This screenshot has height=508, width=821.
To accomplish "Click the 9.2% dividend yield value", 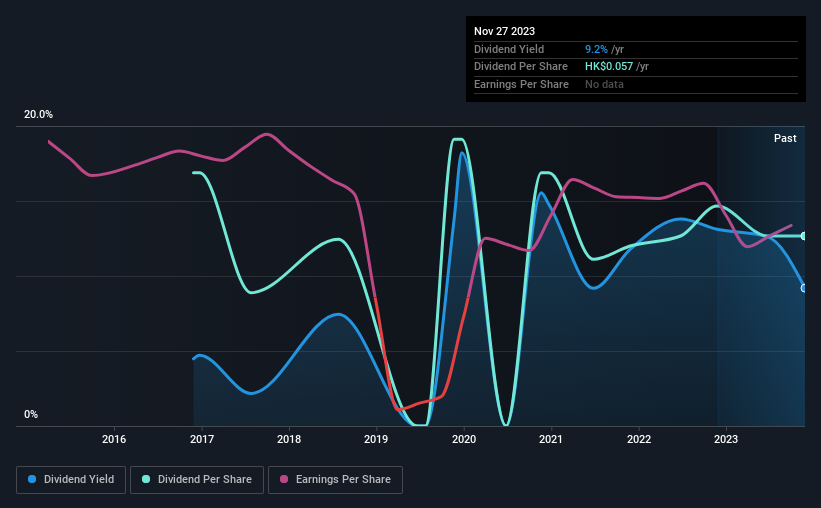I will [596, 49].
